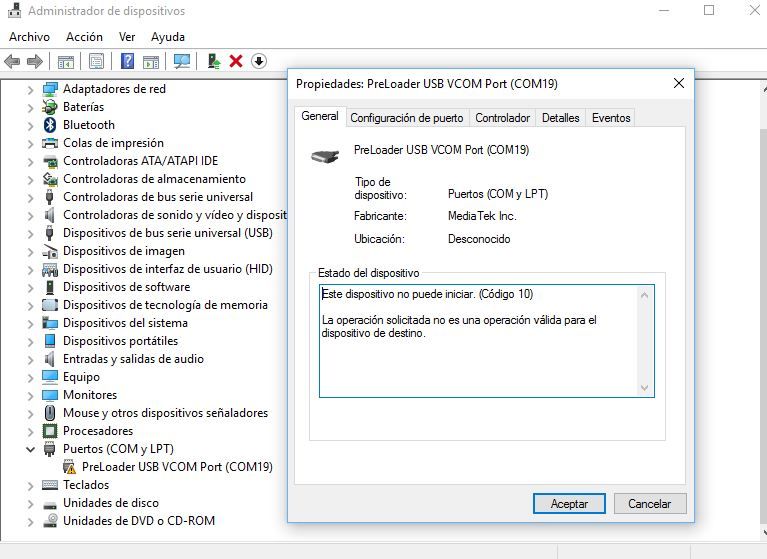The image size is (767, 559).
Task: Open the Ayuda menu
Action: pos(168,37)
